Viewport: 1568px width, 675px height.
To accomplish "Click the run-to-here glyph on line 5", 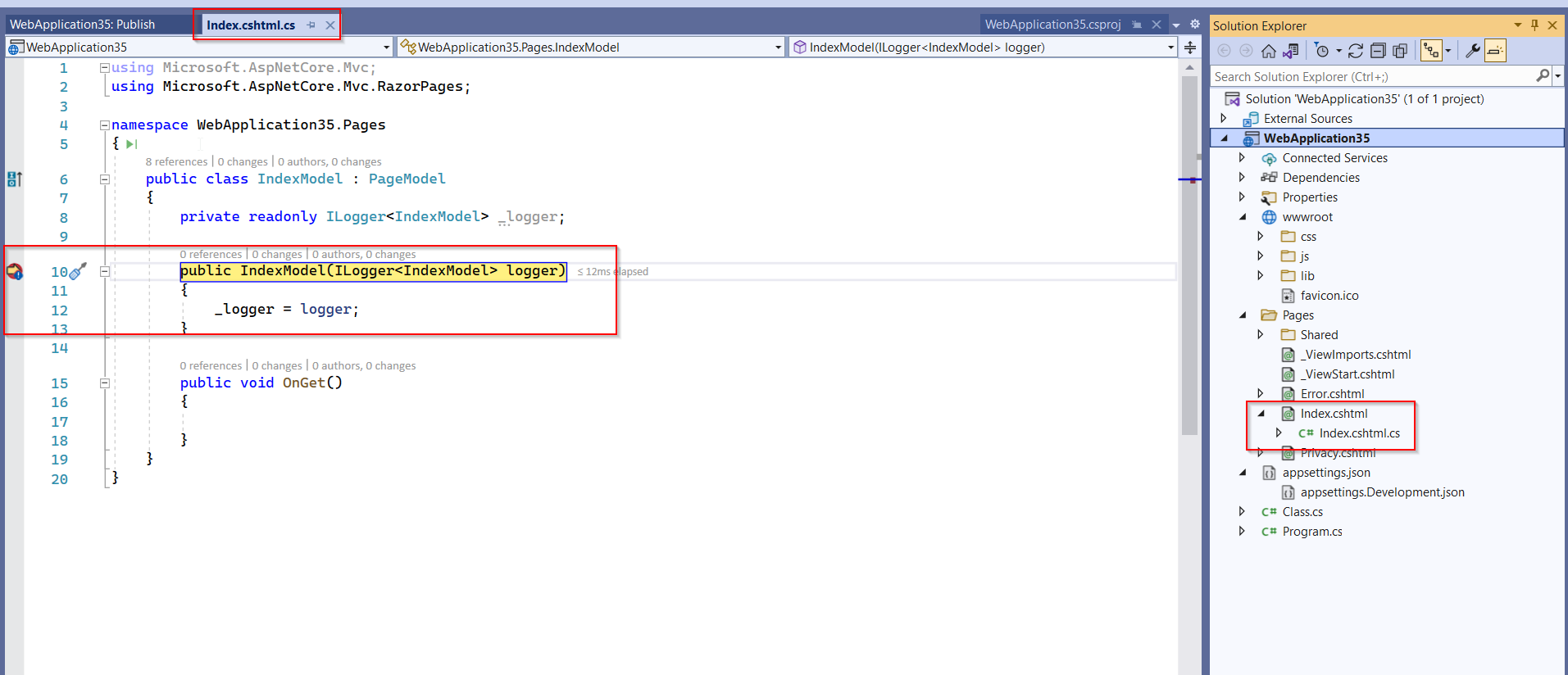I will [131, 144].
